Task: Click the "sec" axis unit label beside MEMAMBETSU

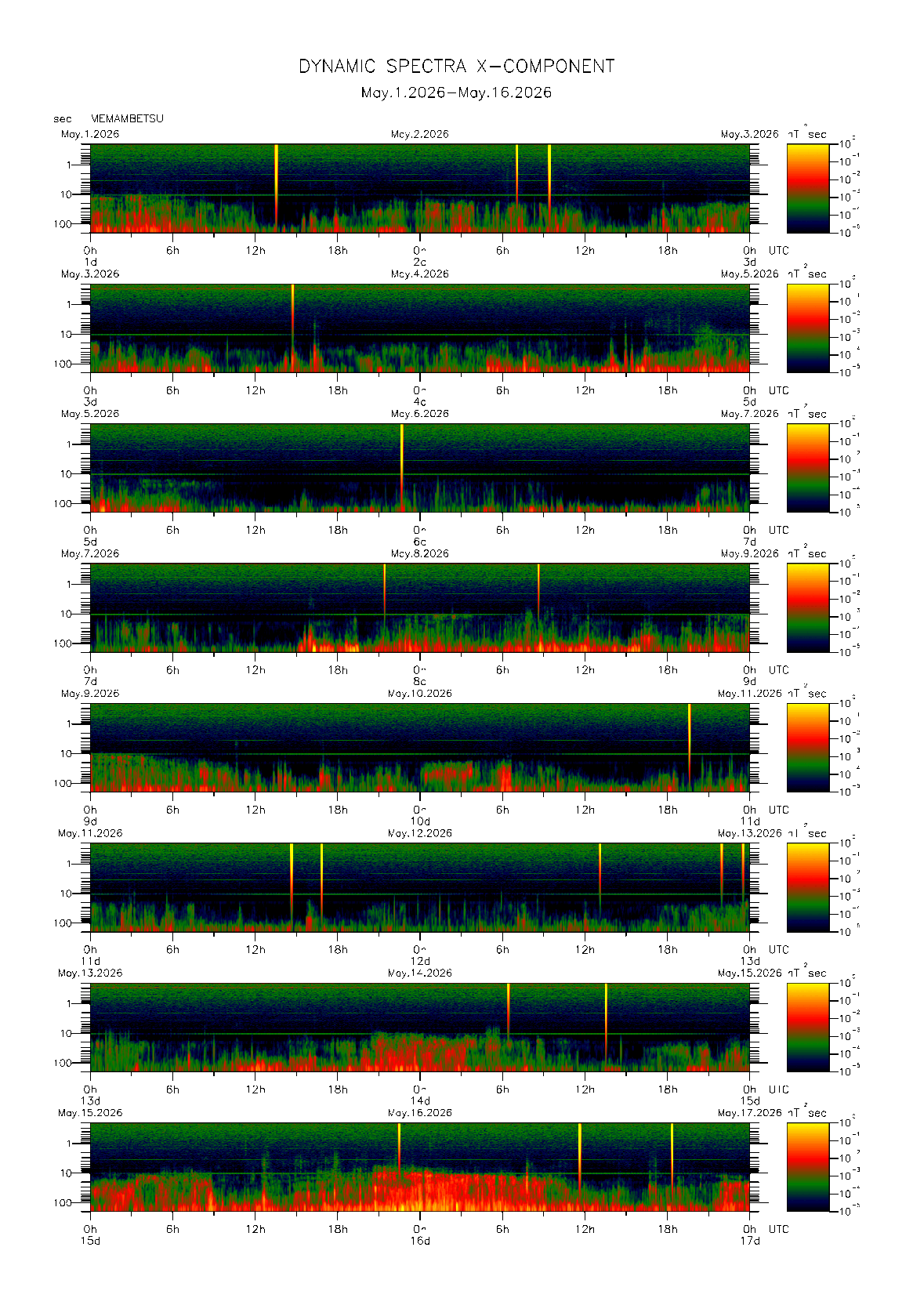Action: [x=62, y=119]
